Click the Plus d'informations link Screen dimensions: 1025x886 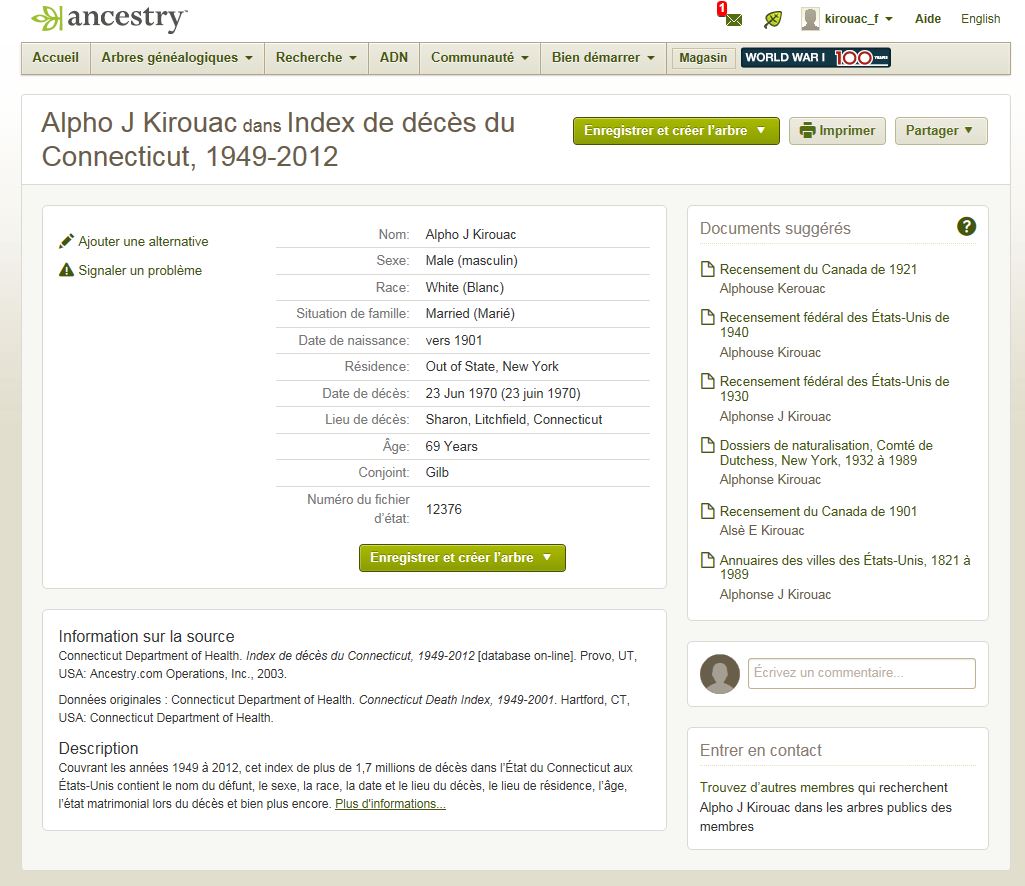pos(390,804)
